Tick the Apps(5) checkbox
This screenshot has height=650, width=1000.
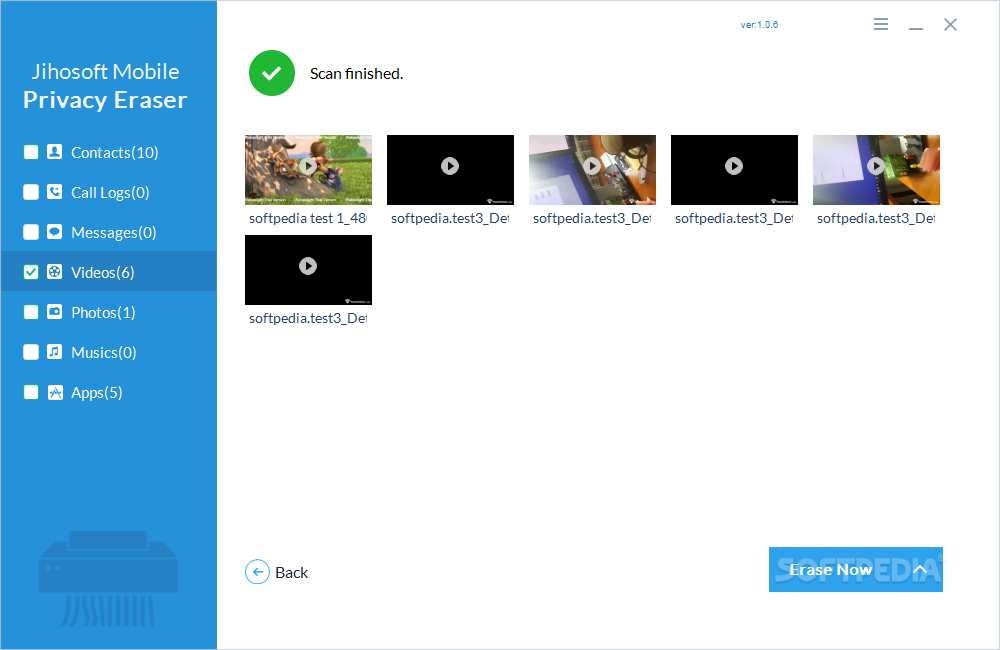pos(31,392)
